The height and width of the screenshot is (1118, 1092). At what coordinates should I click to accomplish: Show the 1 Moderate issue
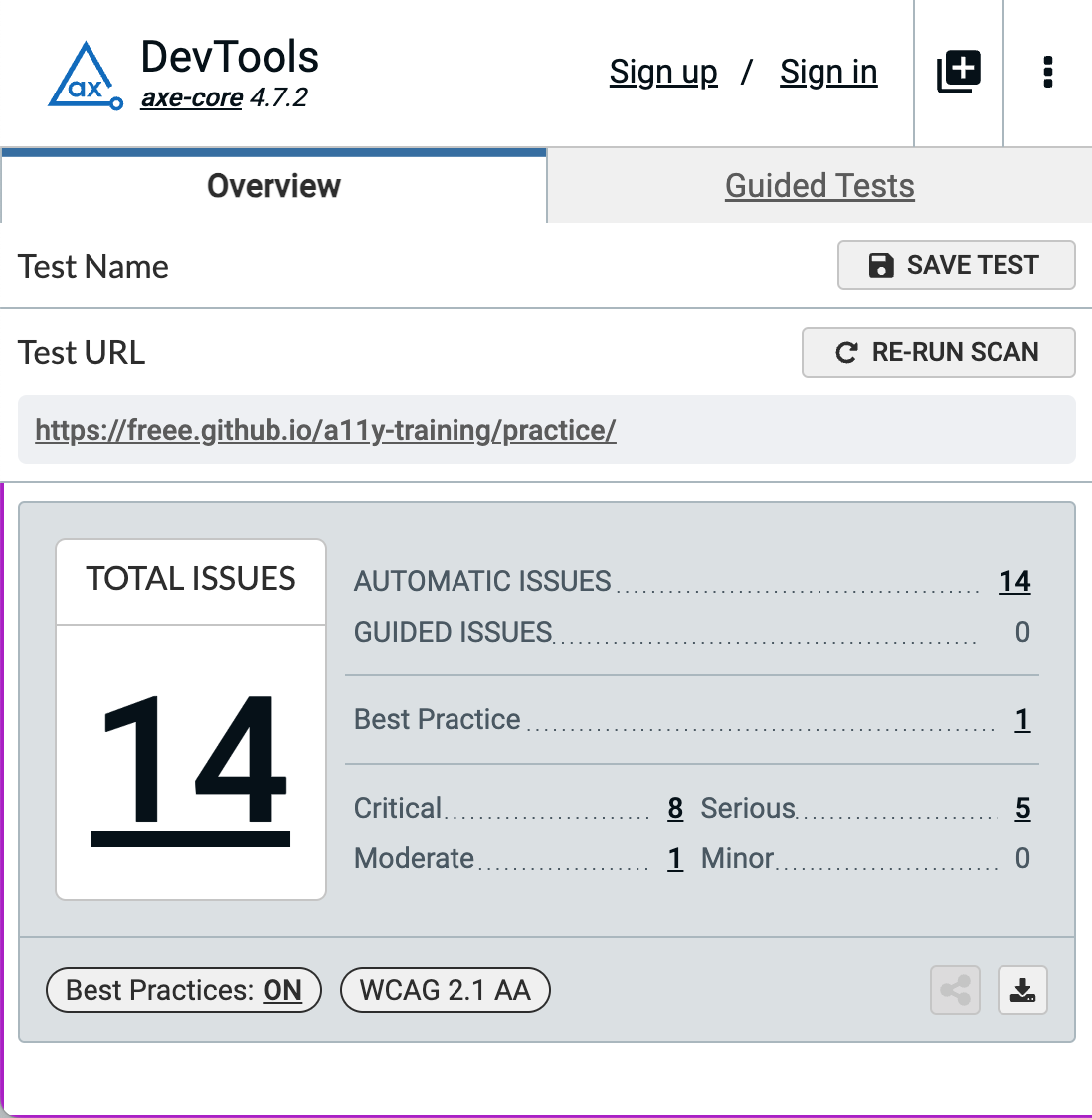click(x=675, y=858)
